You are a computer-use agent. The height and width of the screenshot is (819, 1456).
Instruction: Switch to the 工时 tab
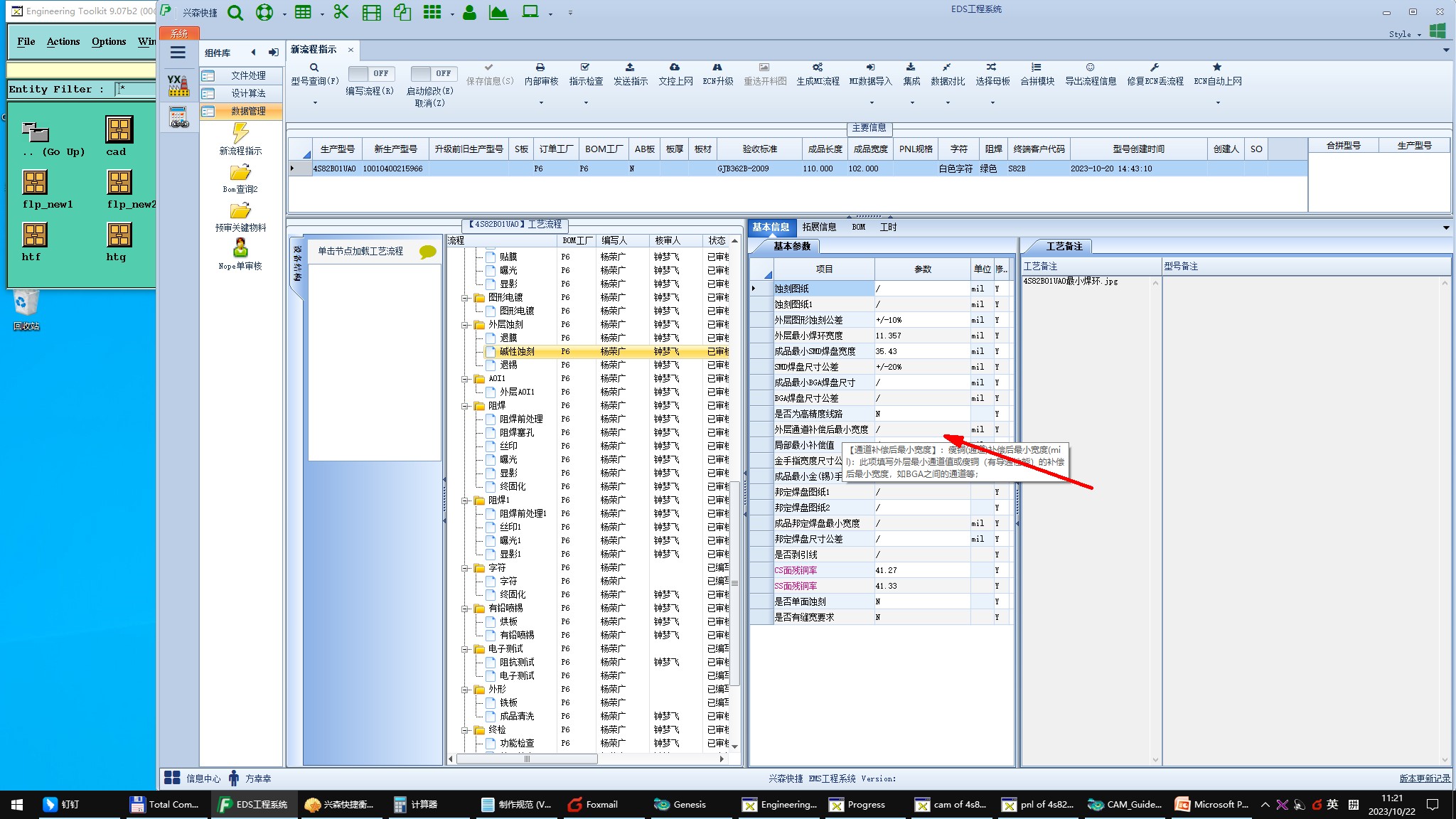click(x=888, y=227)
